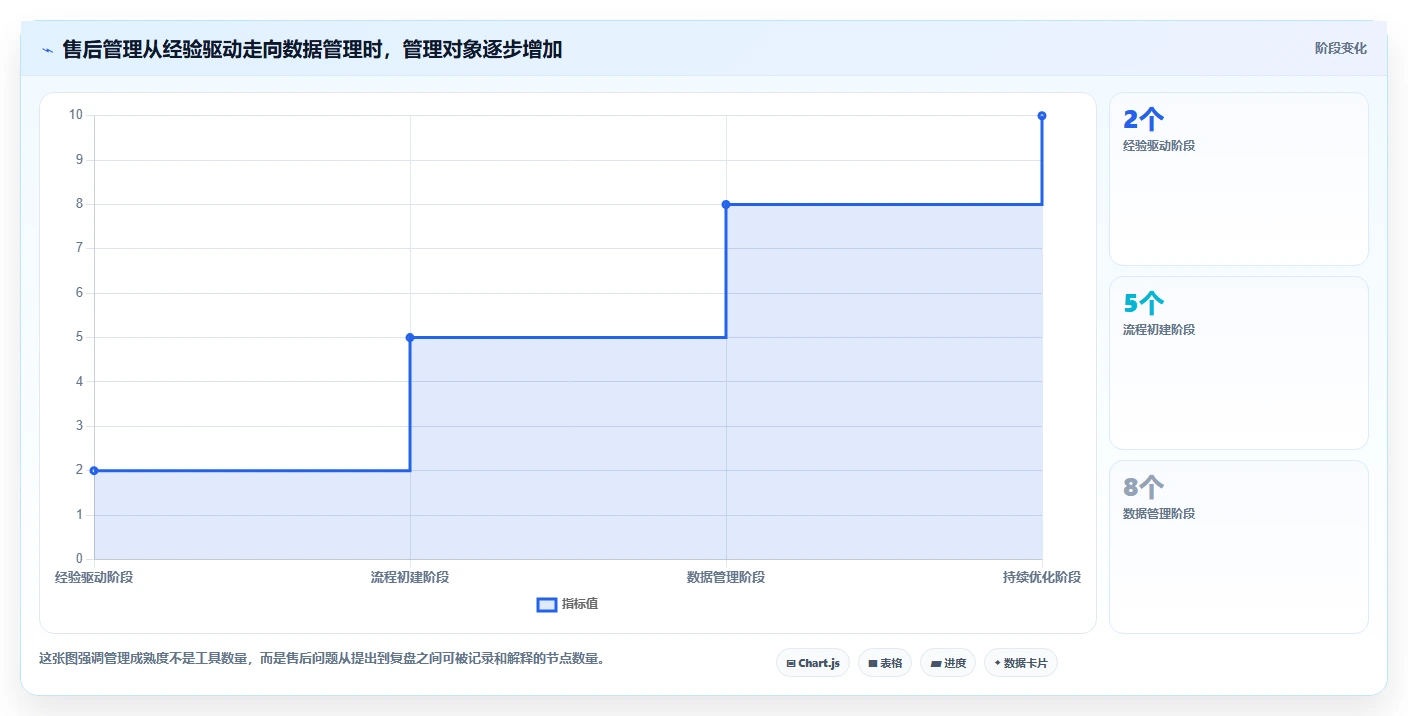This screenshot has height=716, width=1408.
Task: Click the chart title about 售后管理
Action: [312, 49]
